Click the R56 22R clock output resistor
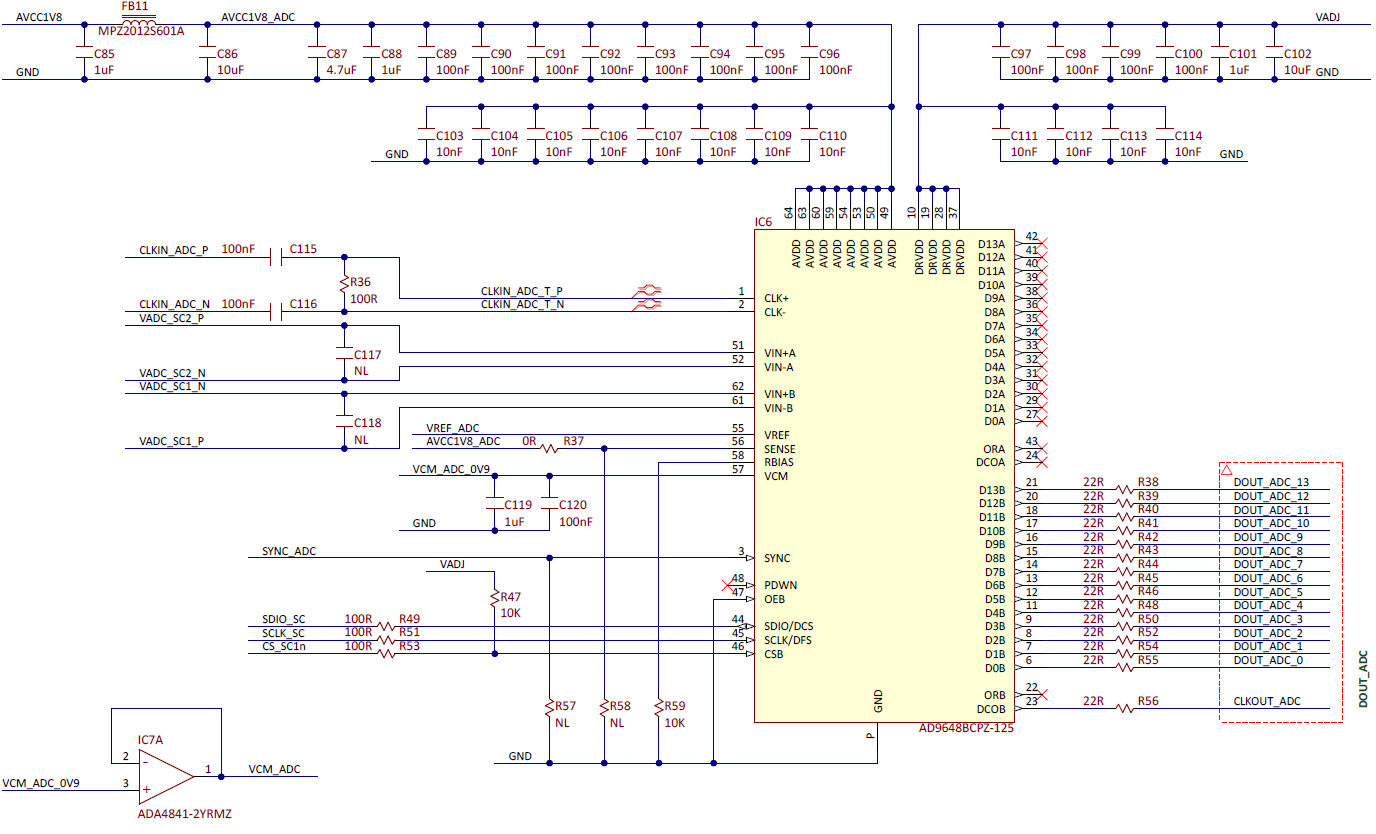Screen dimensions: 1376x834 click(1125, 709)
